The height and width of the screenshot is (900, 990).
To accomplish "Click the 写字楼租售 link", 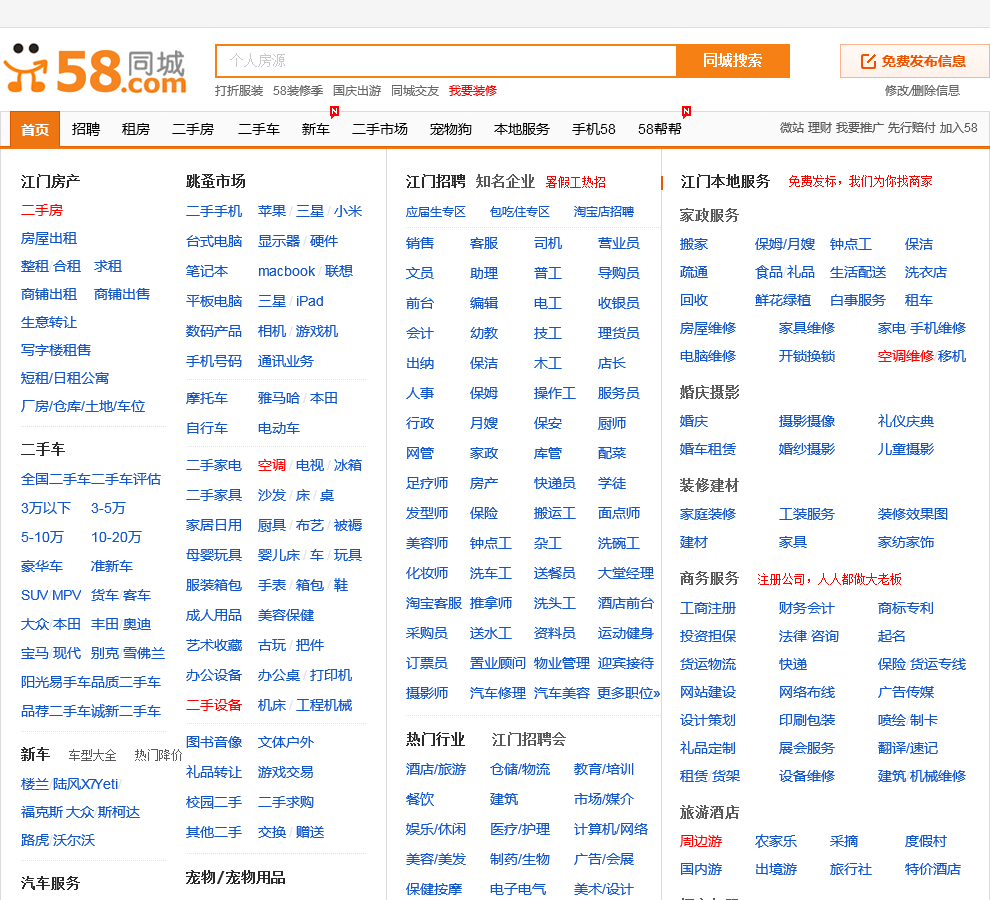I will click(x=56, y=350).
